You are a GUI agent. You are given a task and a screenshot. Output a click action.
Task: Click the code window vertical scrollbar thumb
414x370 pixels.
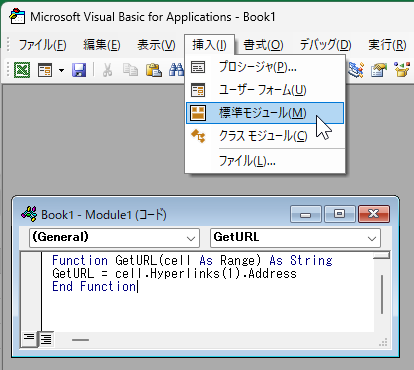[382, 294]
